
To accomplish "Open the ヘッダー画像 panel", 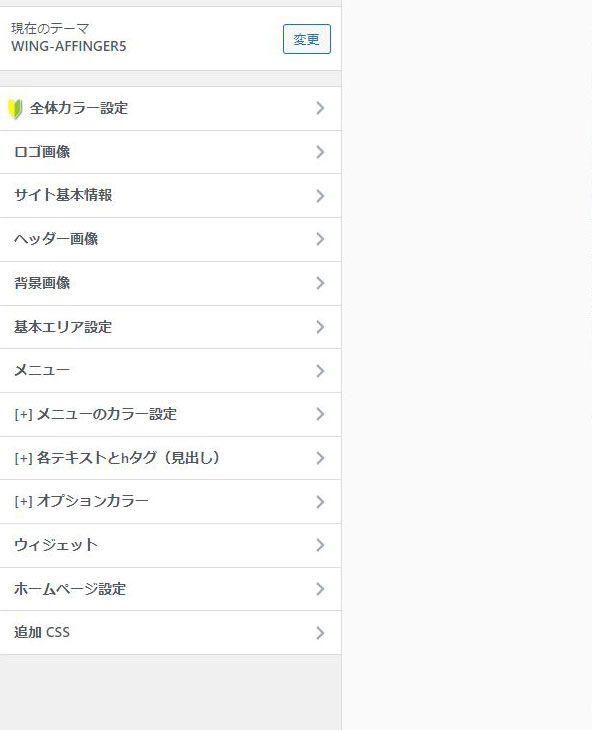I will (170, 239).
